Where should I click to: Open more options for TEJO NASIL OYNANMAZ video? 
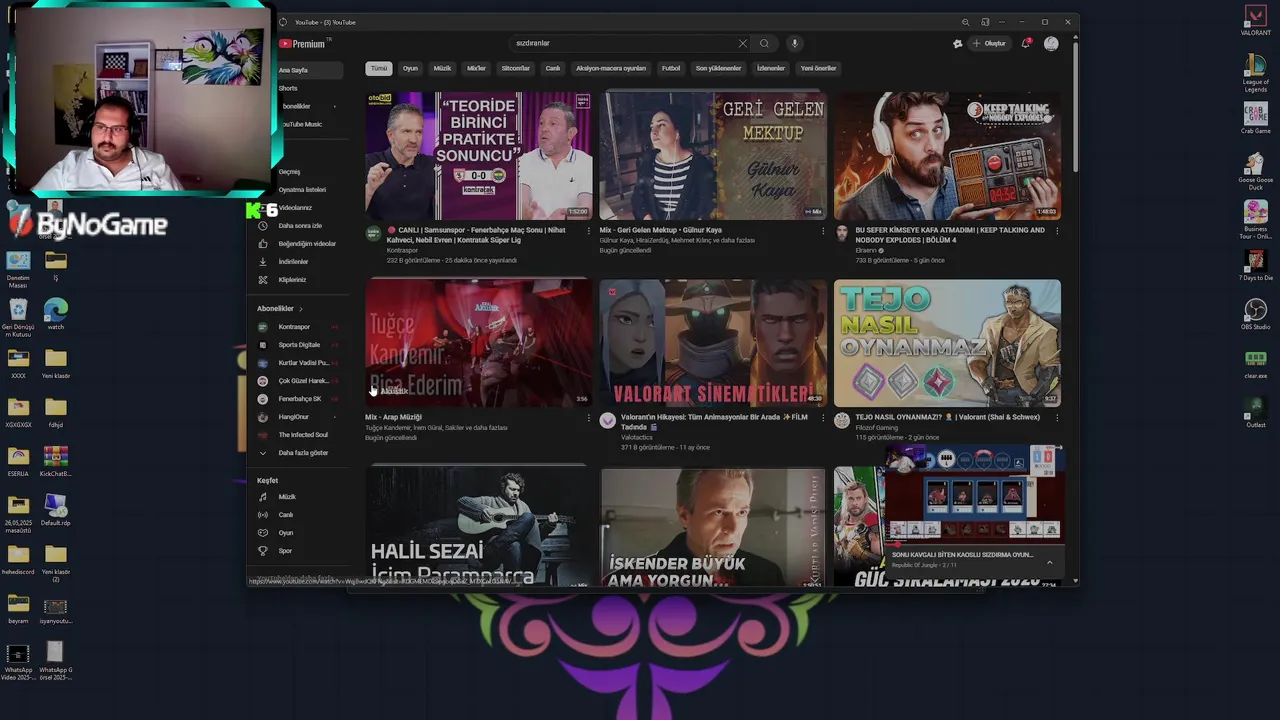pyautogui.click(x=1057, y=418)
